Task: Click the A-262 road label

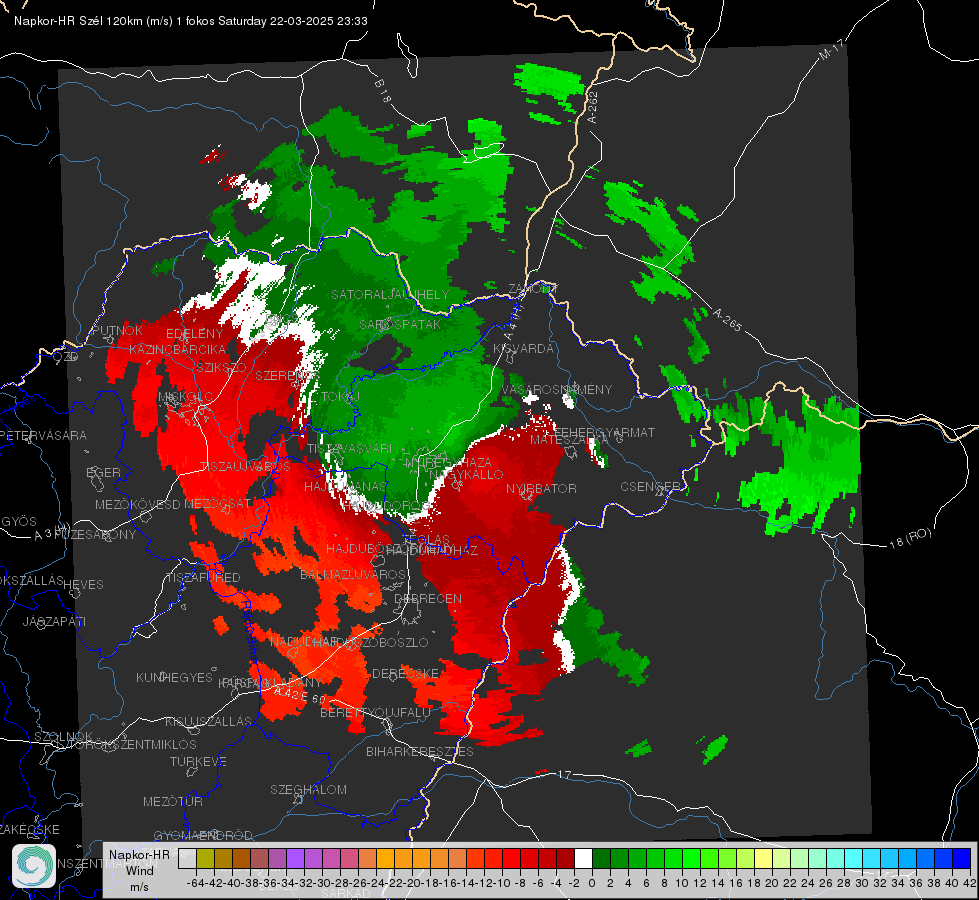Action: (592, 107)
